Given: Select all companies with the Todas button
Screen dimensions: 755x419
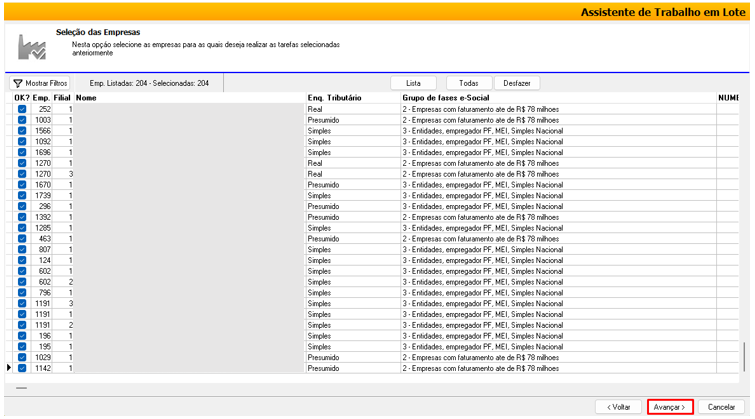Looking at the screenshot, I should tap(468, 83).
